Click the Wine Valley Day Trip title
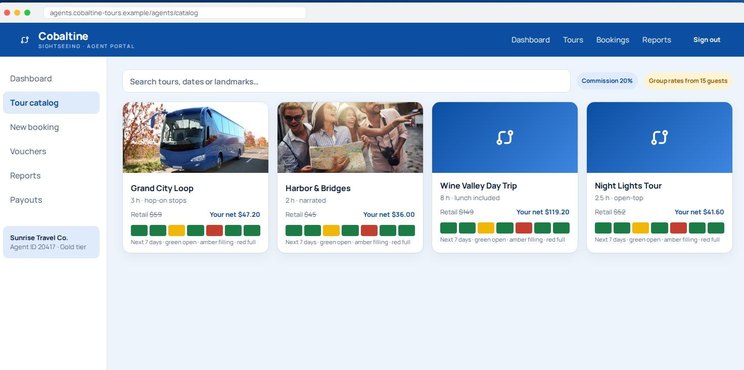The width and height of the screenshot is (744, 370). [x=478, y=186]
